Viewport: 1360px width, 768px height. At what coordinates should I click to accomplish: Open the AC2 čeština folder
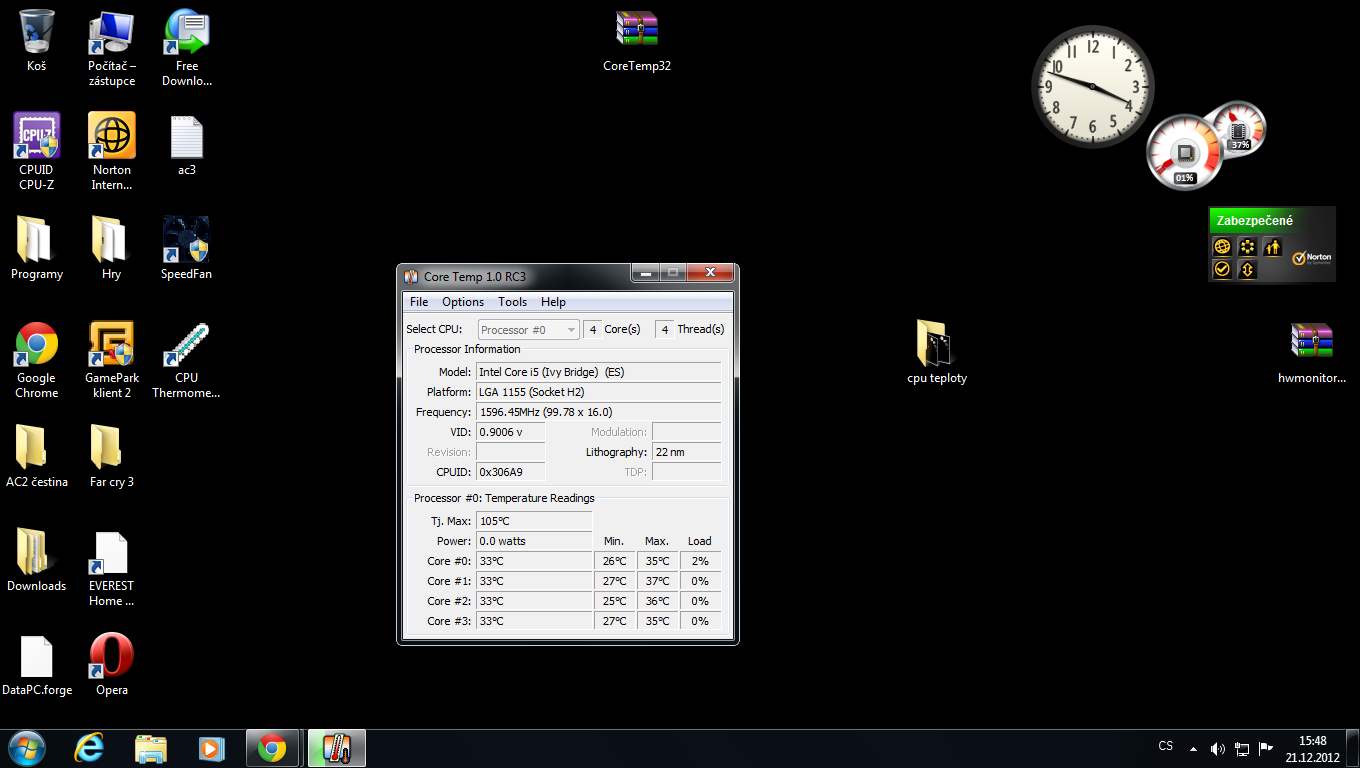37,457
